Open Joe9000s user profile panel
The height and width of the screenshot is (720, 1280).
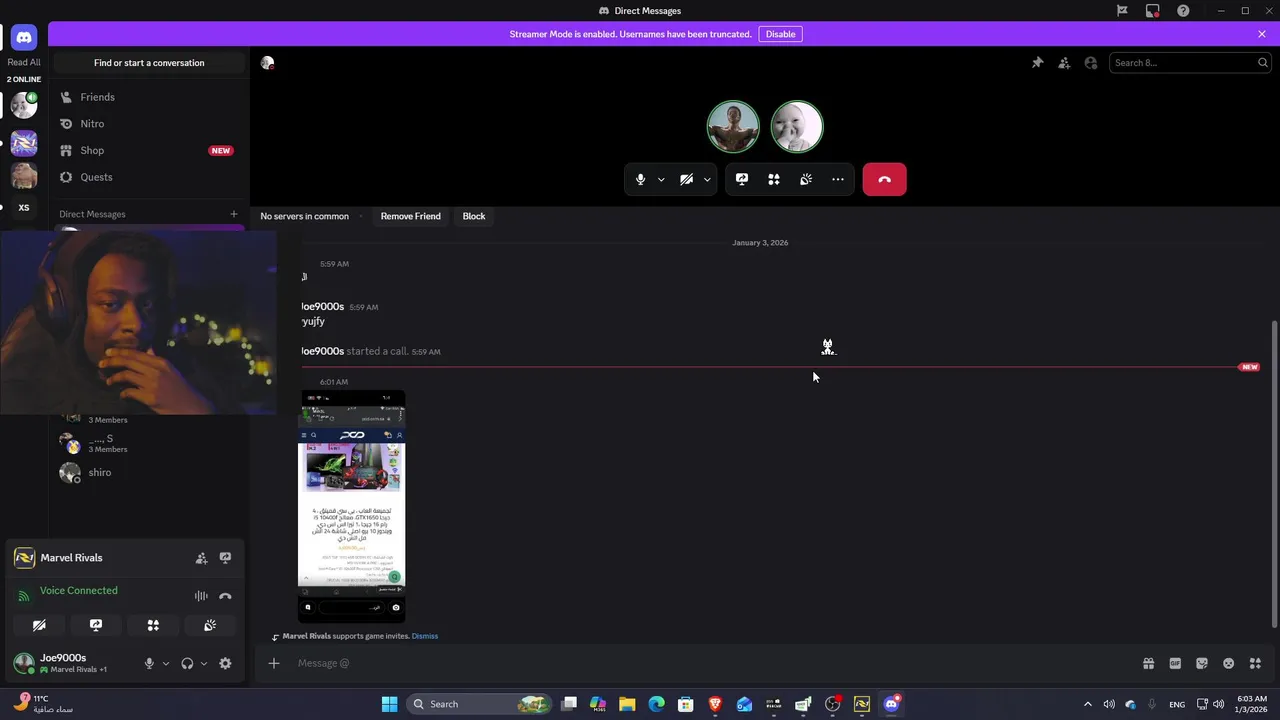[x=75, y=663]
